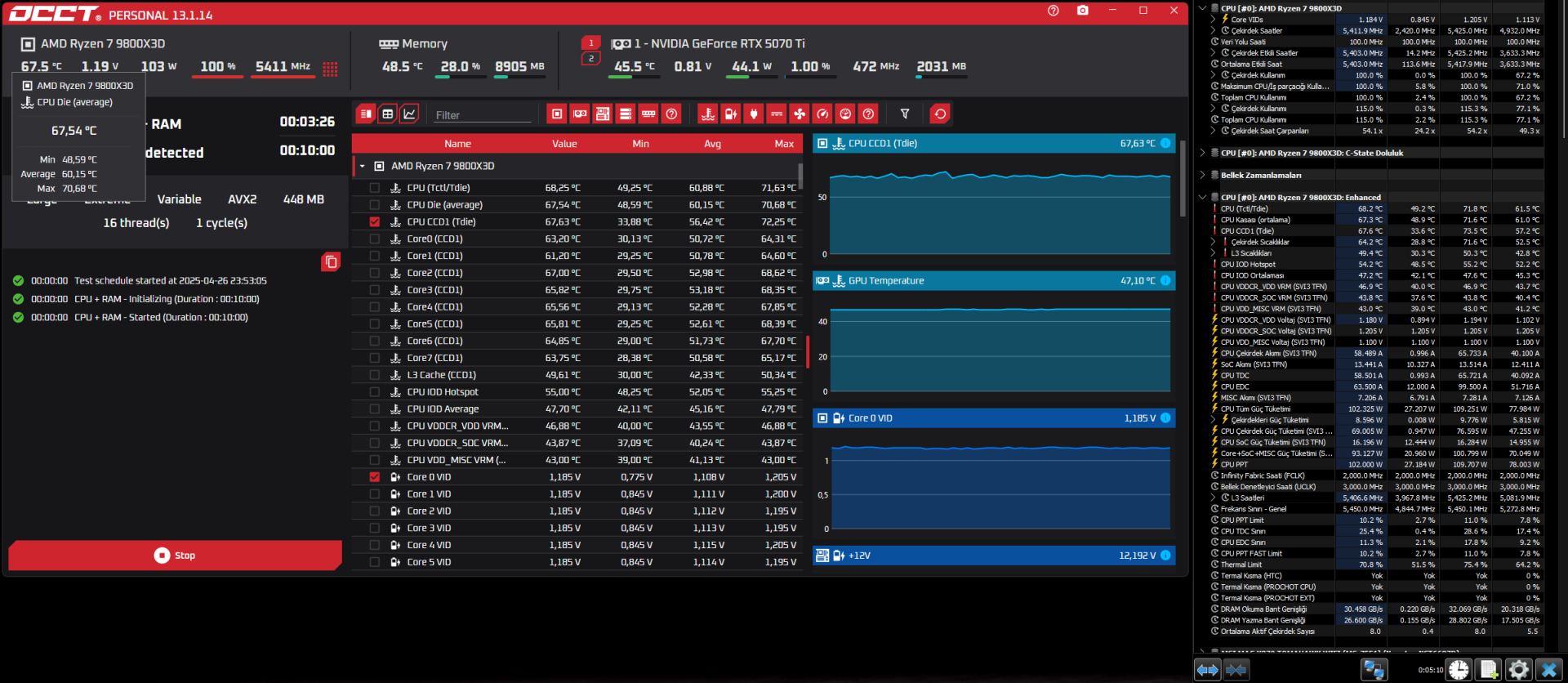Expand Çekirdek Saatler in HWiNFO
Viewport: 1568px width, 683px height.
(x=1214, y=31)
